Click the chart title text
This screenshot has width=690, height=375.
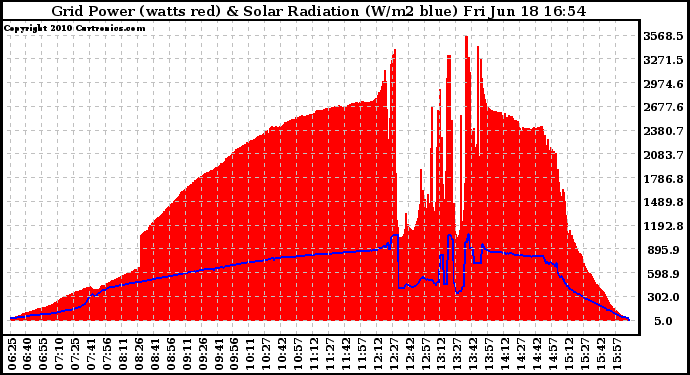[x=319, y=11]
